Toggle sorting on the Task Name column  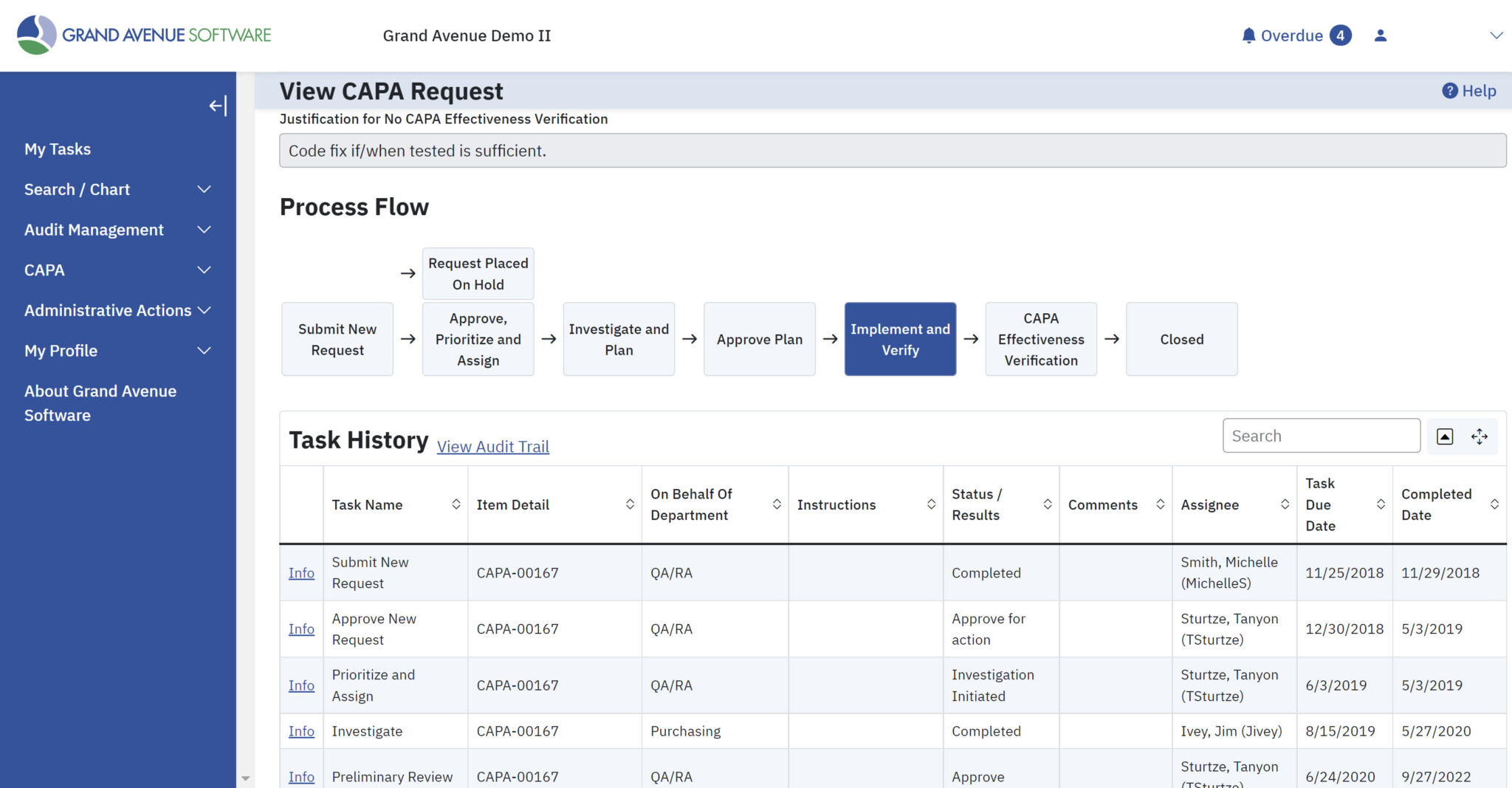tap(456, 504)
